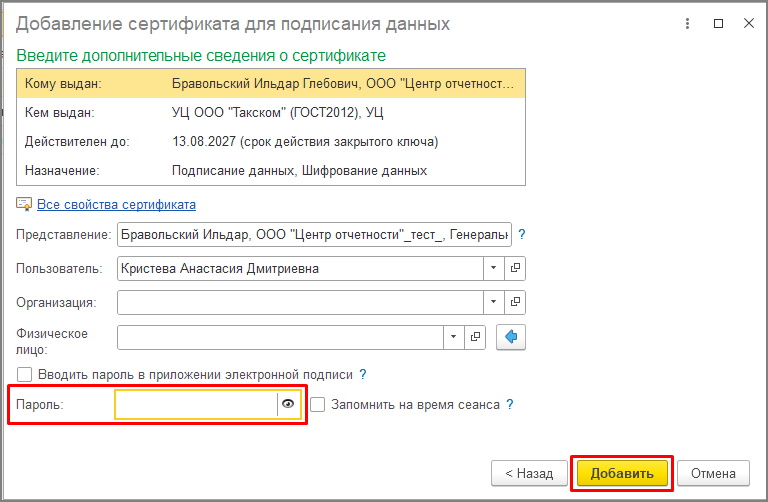Screen dimensions: 768x502
Task: Click help mark beside Запомнить на время сеанса
Action: pos(510,405)
